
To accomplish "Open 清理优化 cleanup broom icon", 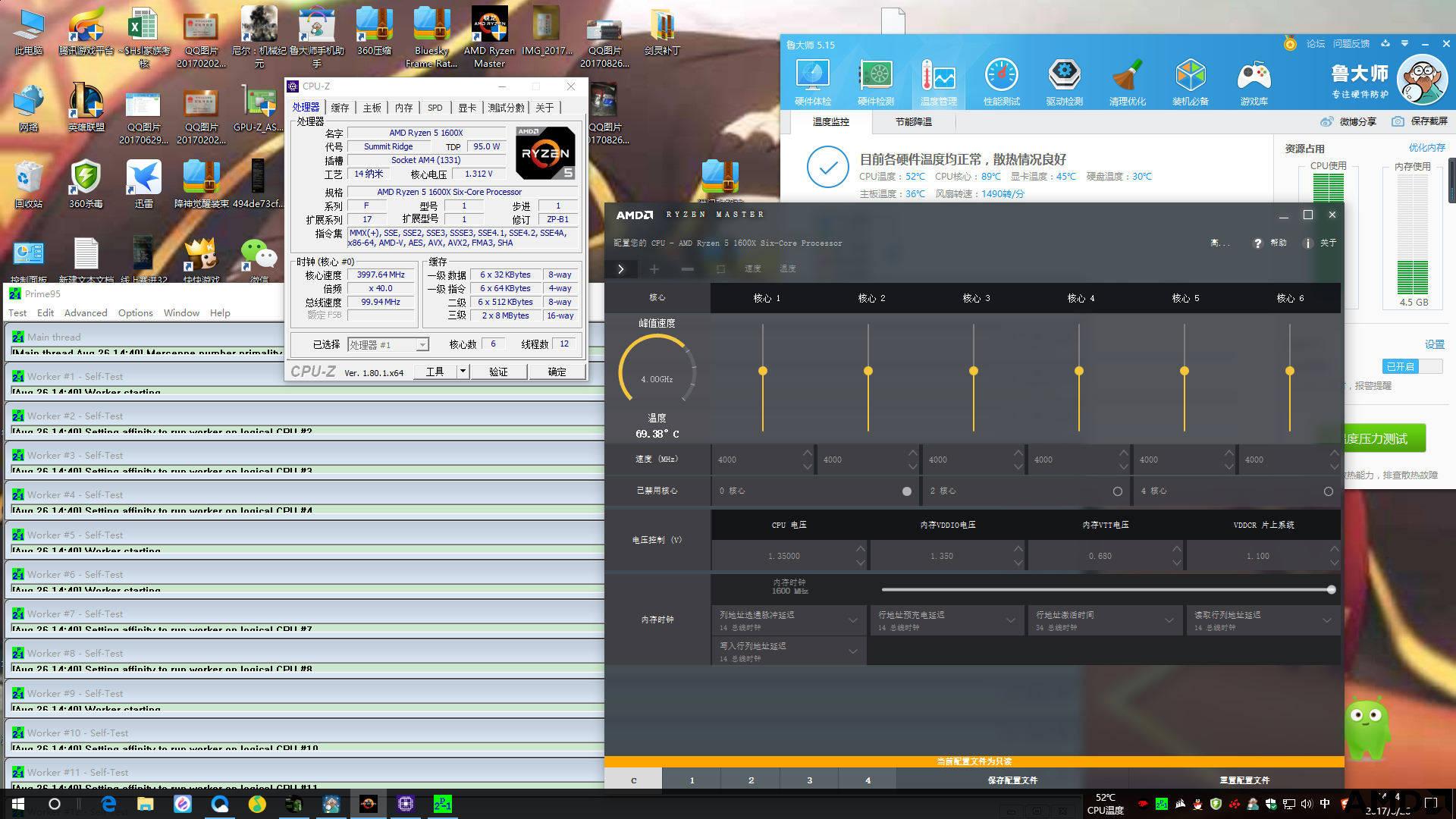I will [x=1127, y=82].
